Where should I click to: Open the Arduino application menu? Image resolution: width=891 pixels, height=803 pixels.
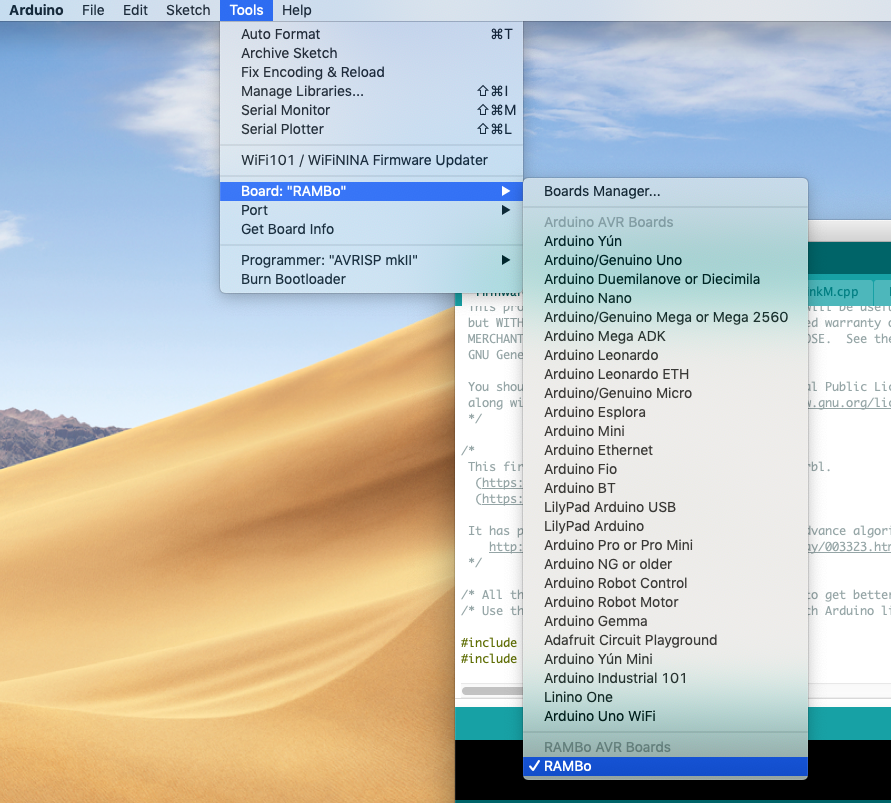pyautogui.click(x=36, y=10)
